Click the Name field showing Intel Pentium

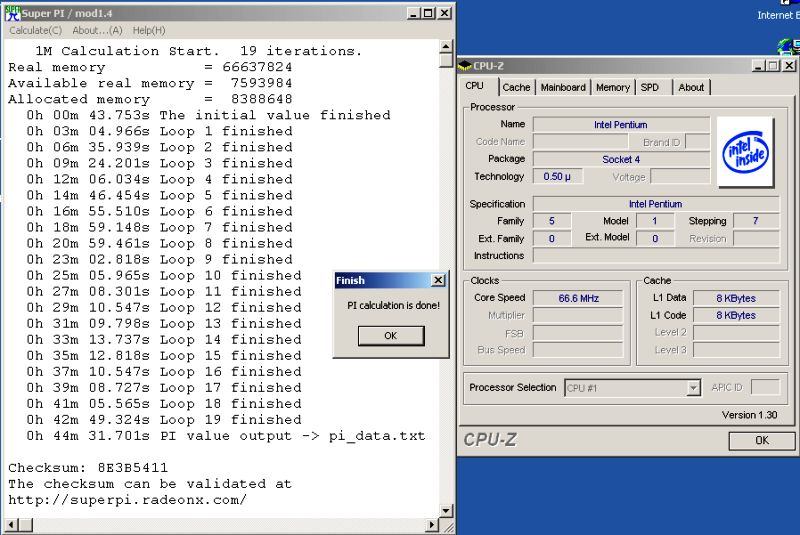pyautogui.click(x=621, y=124)
